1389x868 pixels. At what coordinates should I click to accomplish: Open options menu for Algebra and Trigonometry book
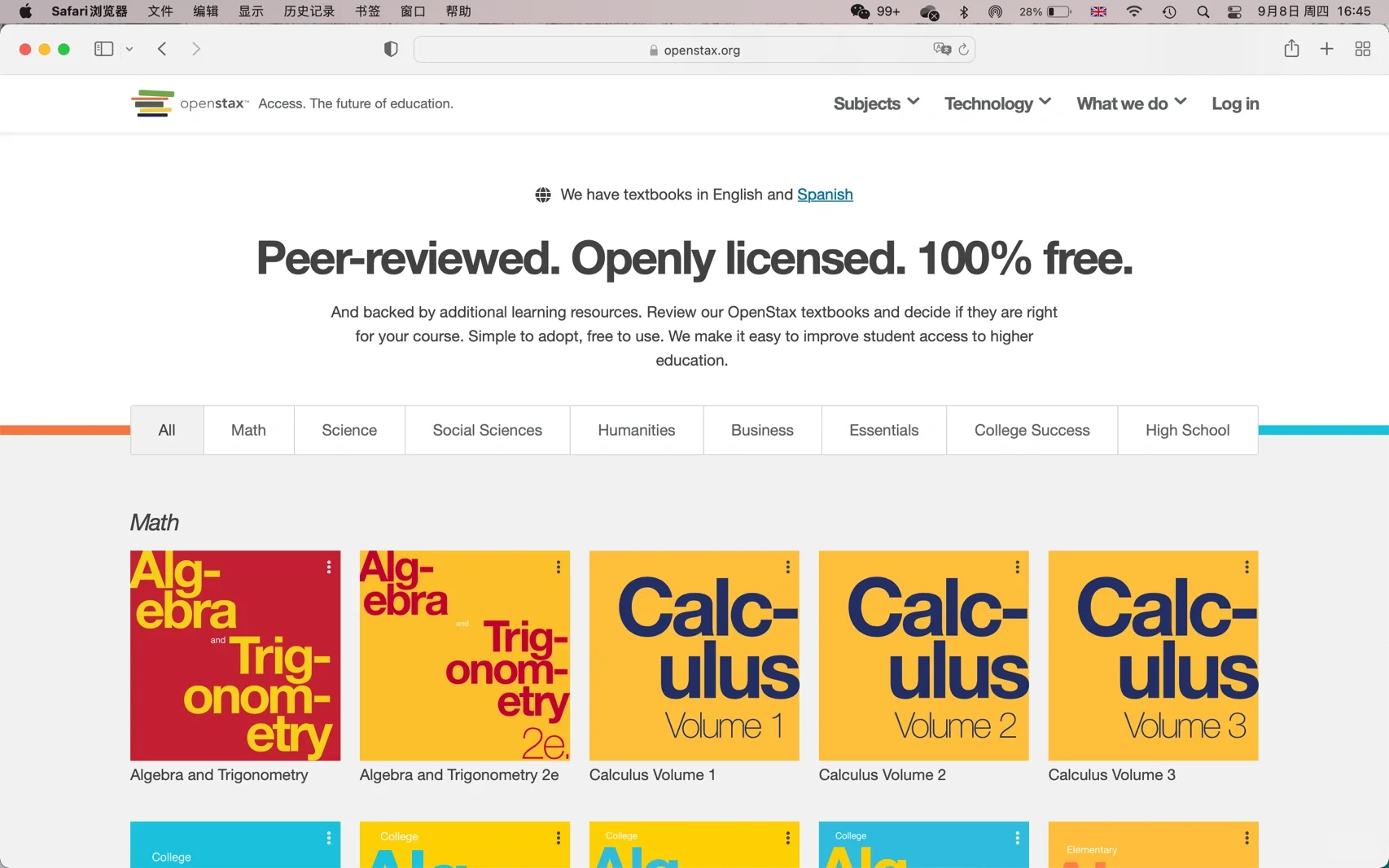[328, 567]
